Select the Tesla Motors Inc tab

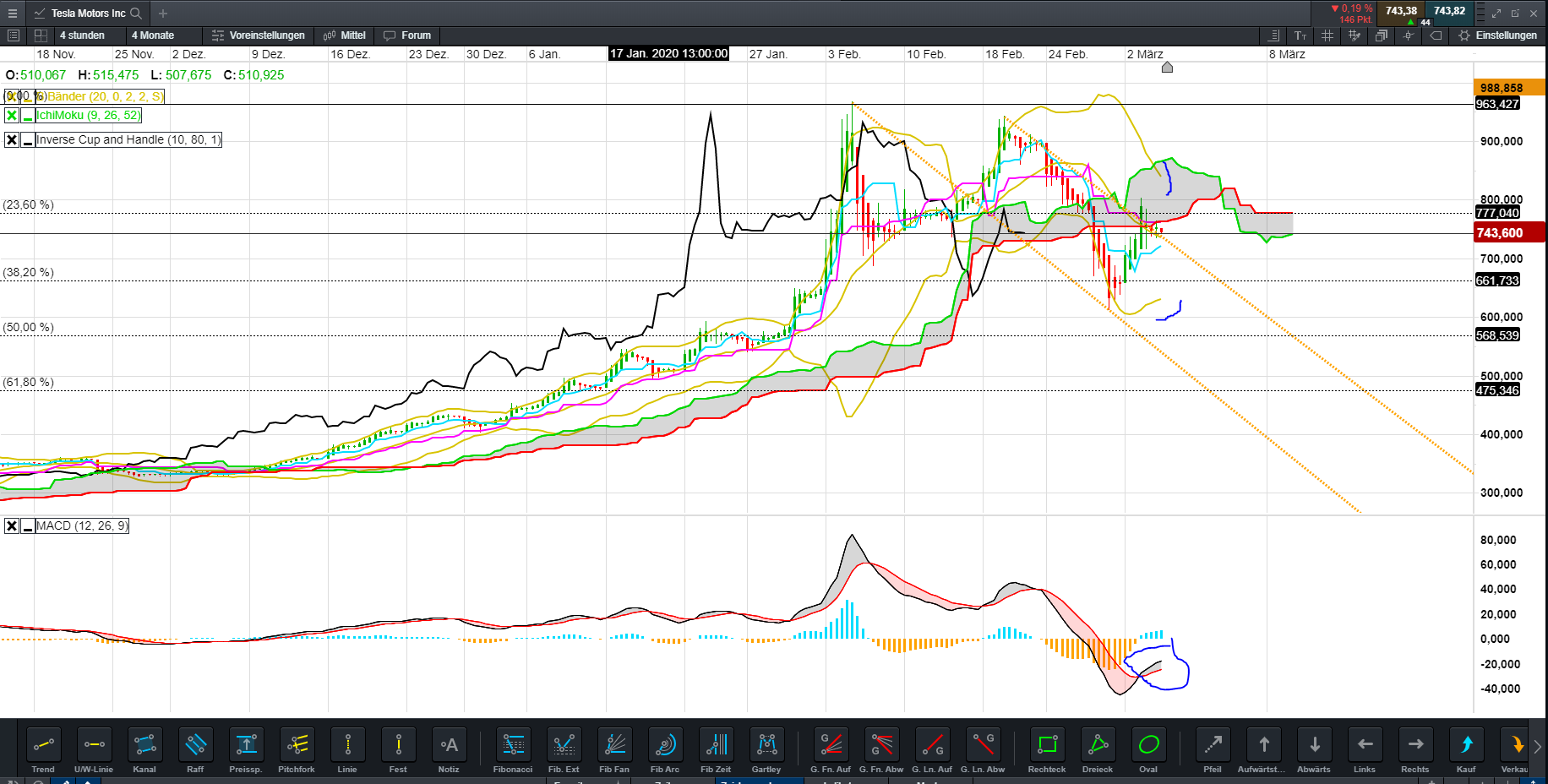[88, 14]
